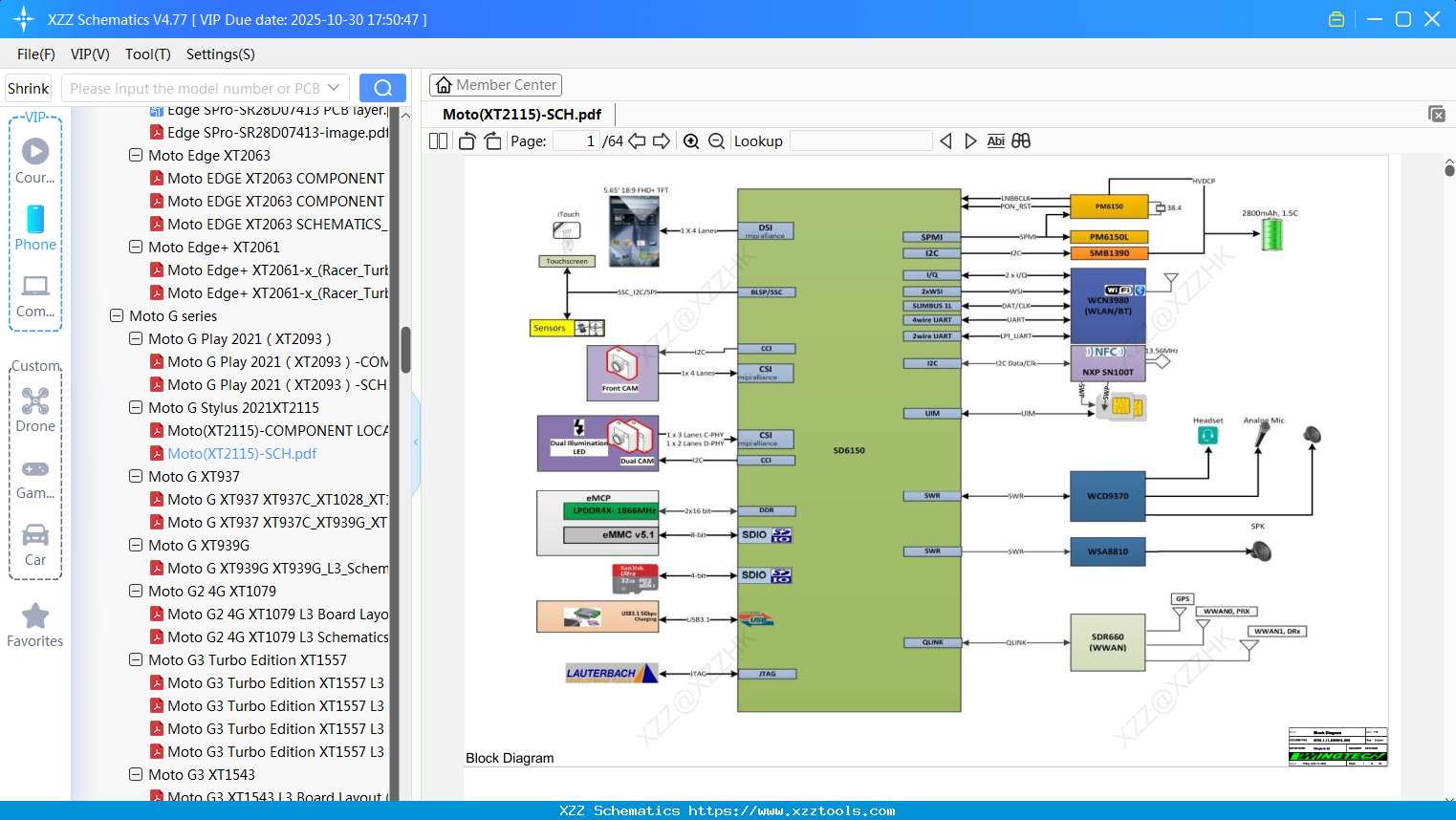Open the model number dropdown arrow

point(334,88)
